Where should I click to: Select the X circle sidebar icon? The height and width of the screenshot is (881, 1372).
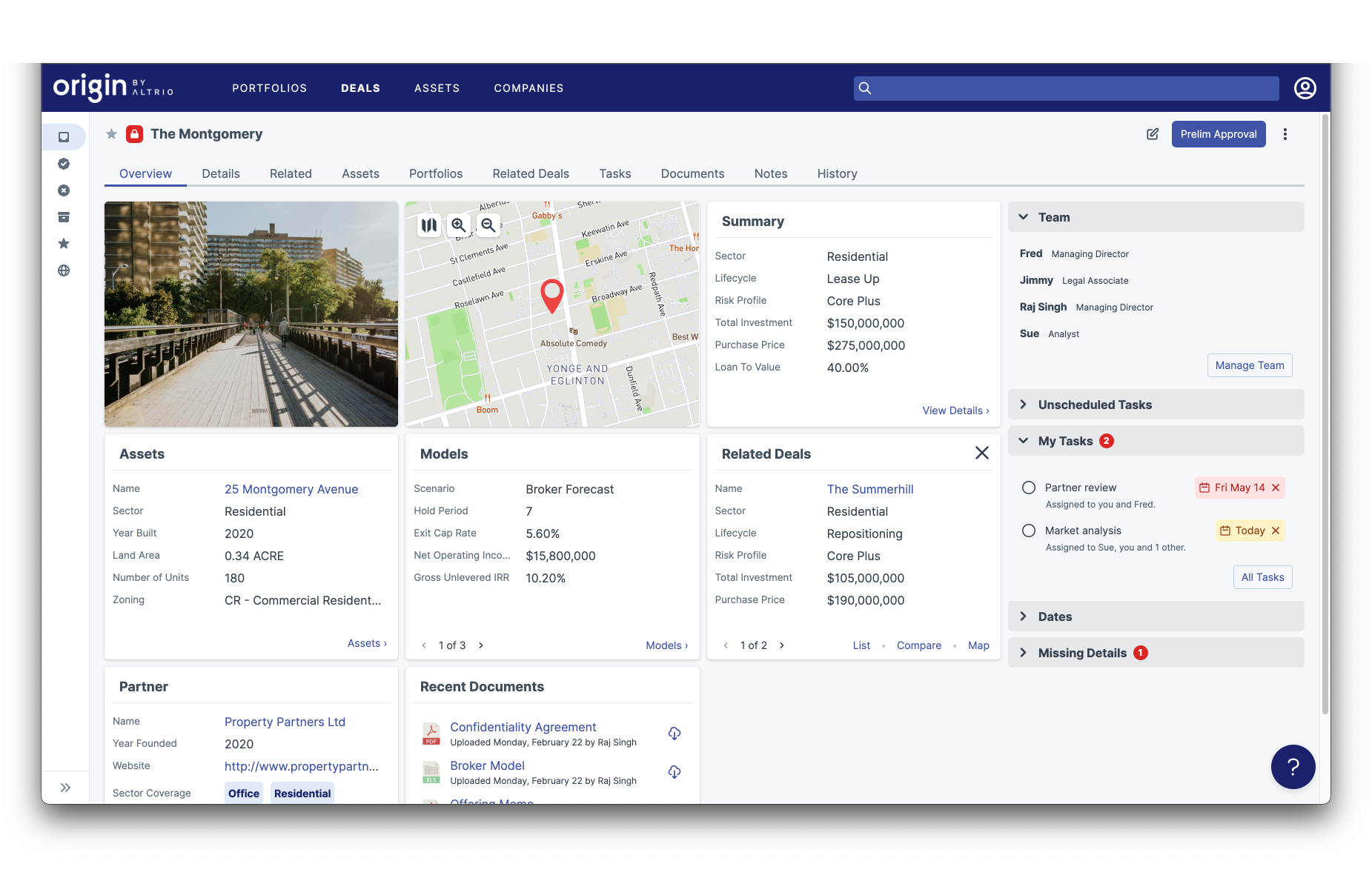[x=64, y=190]
